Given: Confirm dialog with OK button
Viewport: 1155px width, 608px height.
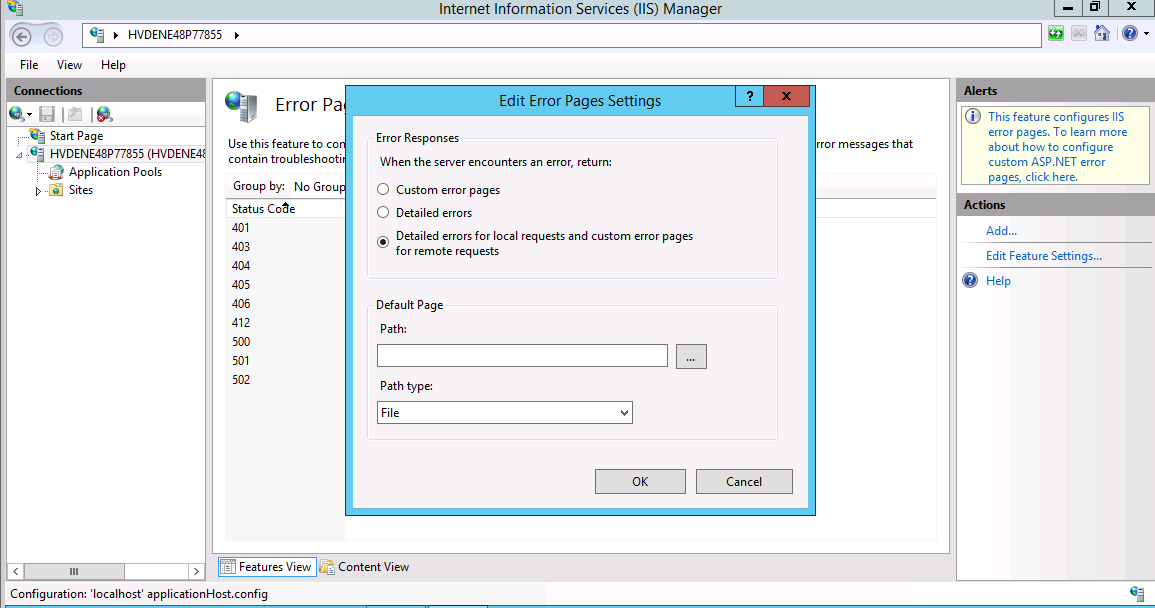Looking at the screenshot, I should pyautogui.click(x=640, y=481).
